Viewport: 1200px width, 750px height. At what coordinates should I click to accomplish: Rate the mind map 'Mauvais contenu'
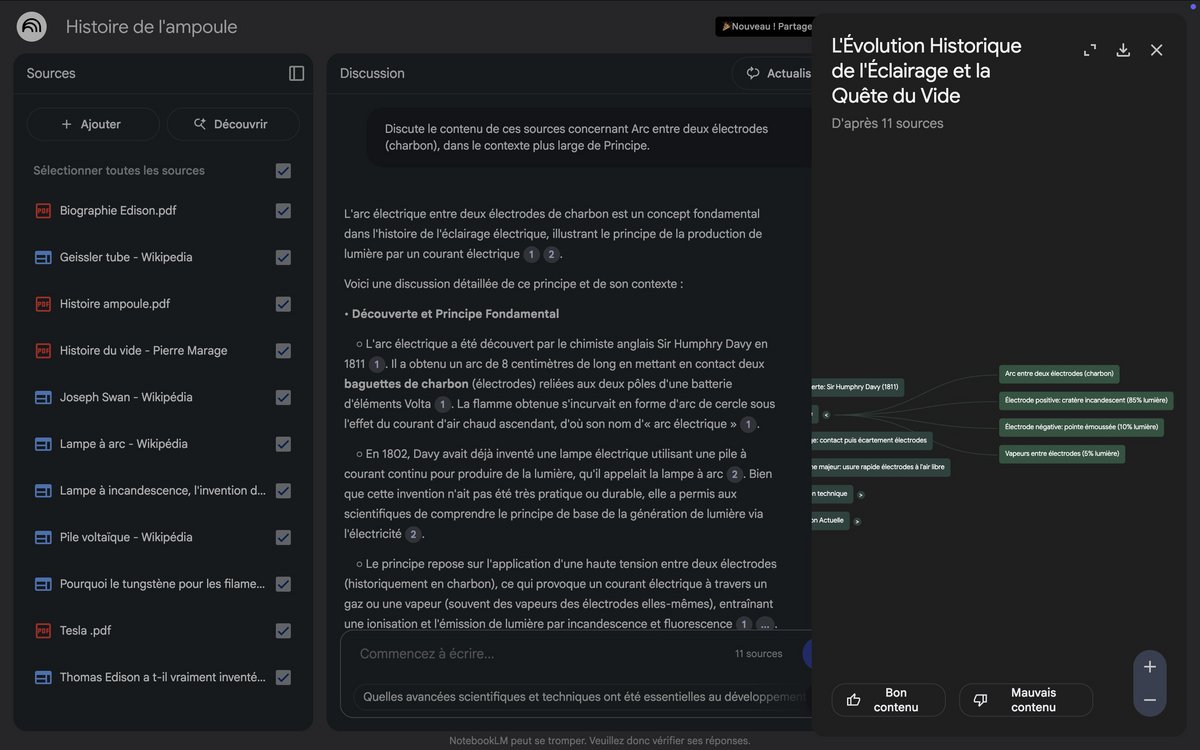coord(1026,700)
